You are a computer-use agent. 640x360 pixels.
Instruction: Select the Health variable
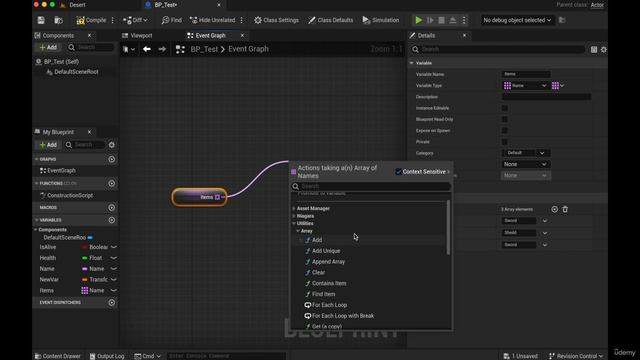[48, 258]
